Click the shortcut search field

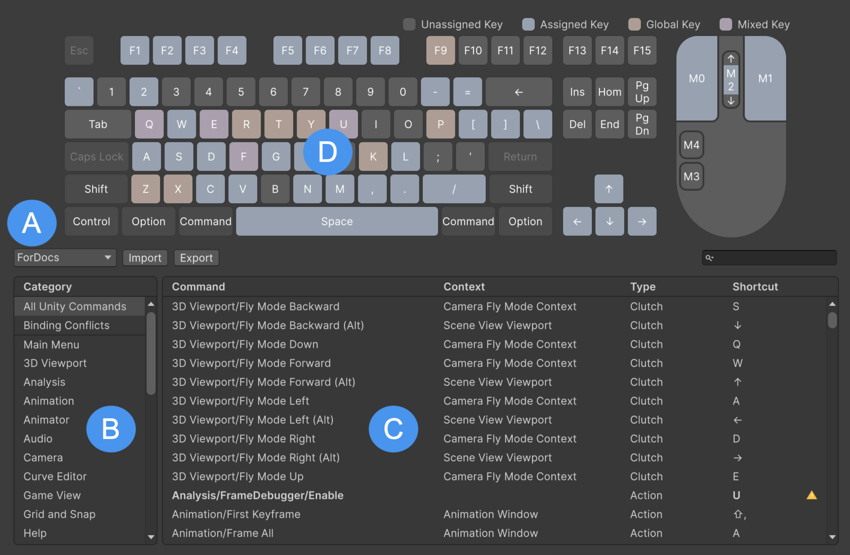click(769, 258)
